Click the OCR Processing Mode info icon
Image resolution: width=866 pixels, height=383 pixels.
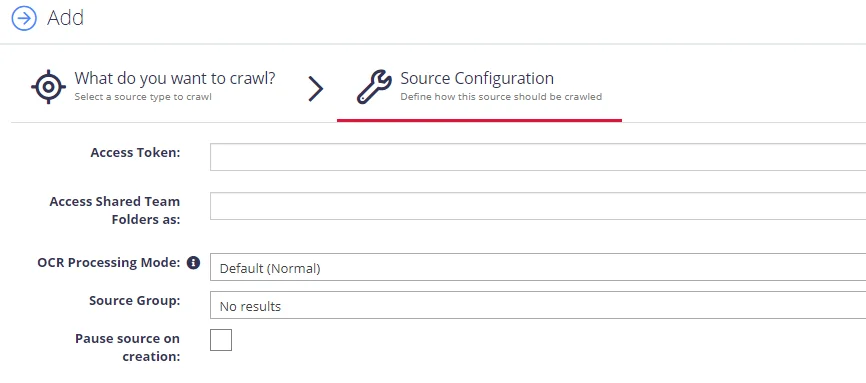pos(193,263)
